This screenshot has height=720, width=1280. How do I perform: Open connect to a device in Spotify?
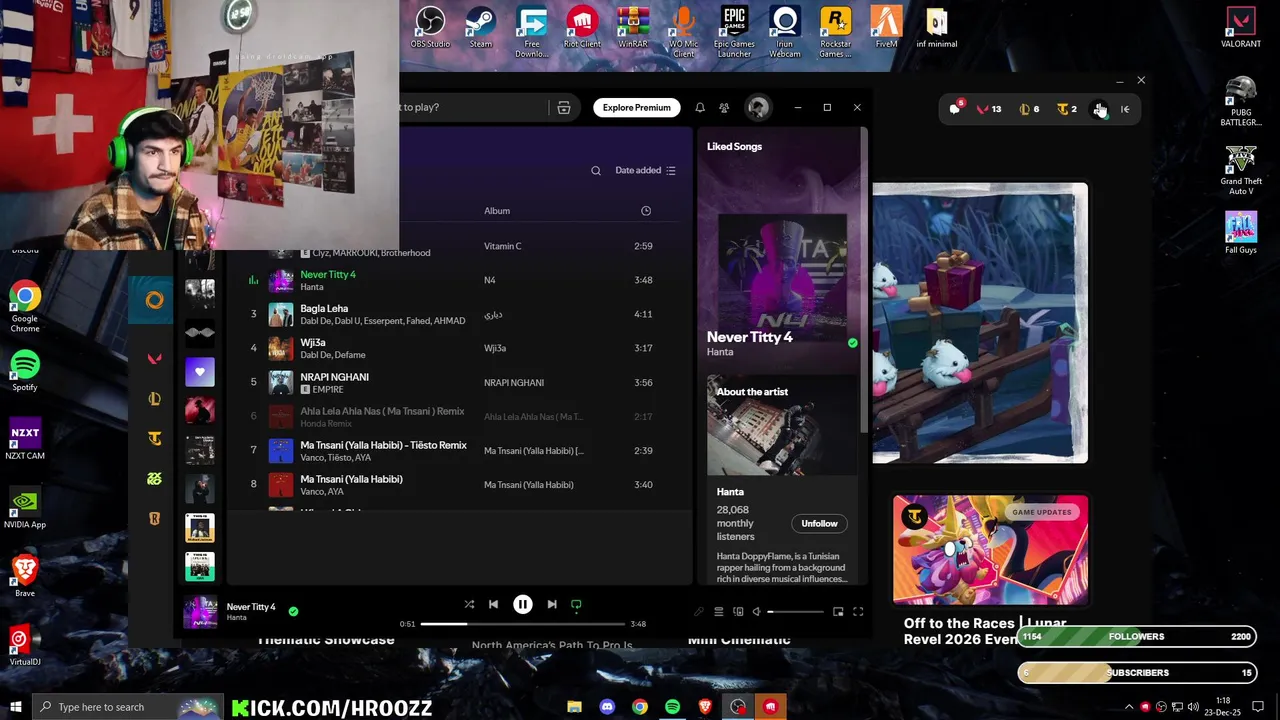click(738, 611)
